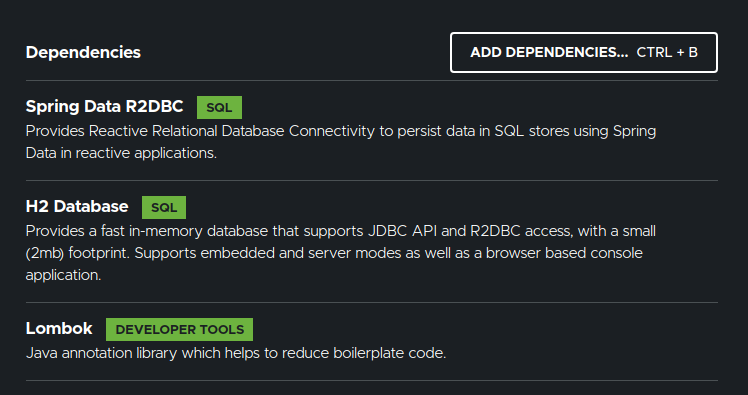Click the Lombok boilerplate description text

click(x=236, y=353)
